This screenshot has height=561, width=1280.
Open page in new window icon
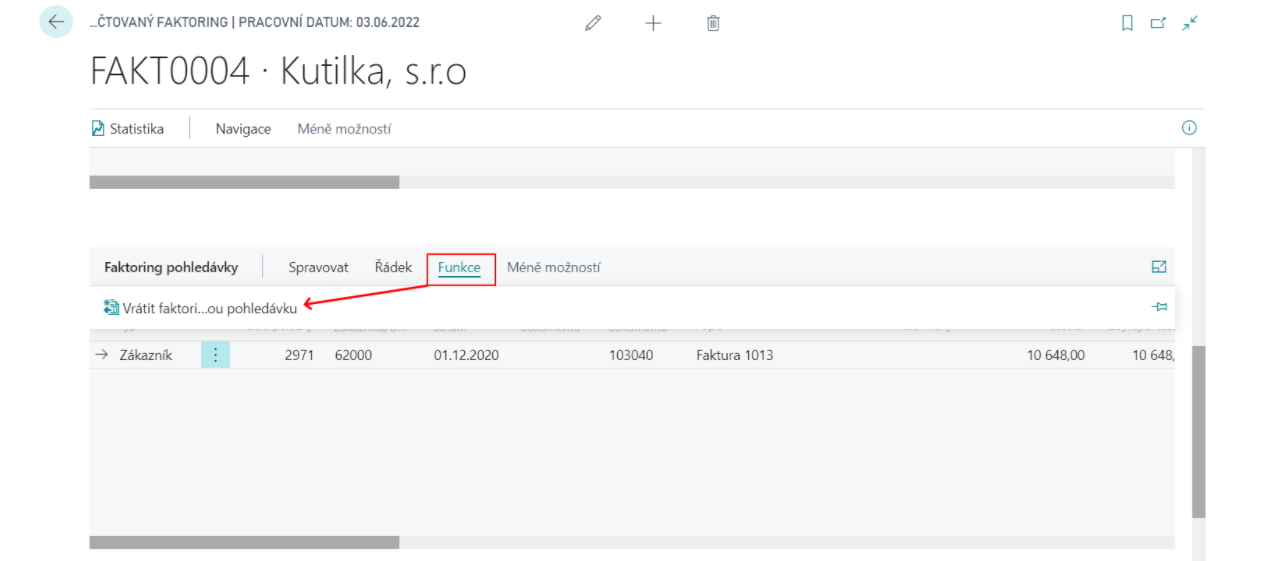click(1158, 23)
